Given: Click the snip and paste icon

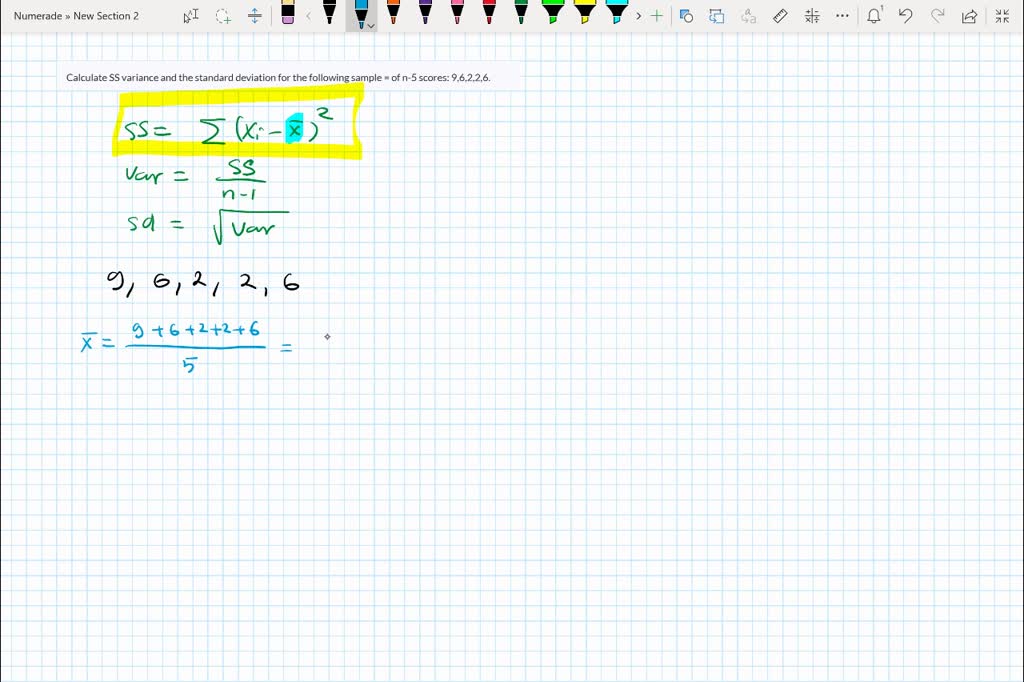Looking at the screenshot, I should click(x=717, y=15).
